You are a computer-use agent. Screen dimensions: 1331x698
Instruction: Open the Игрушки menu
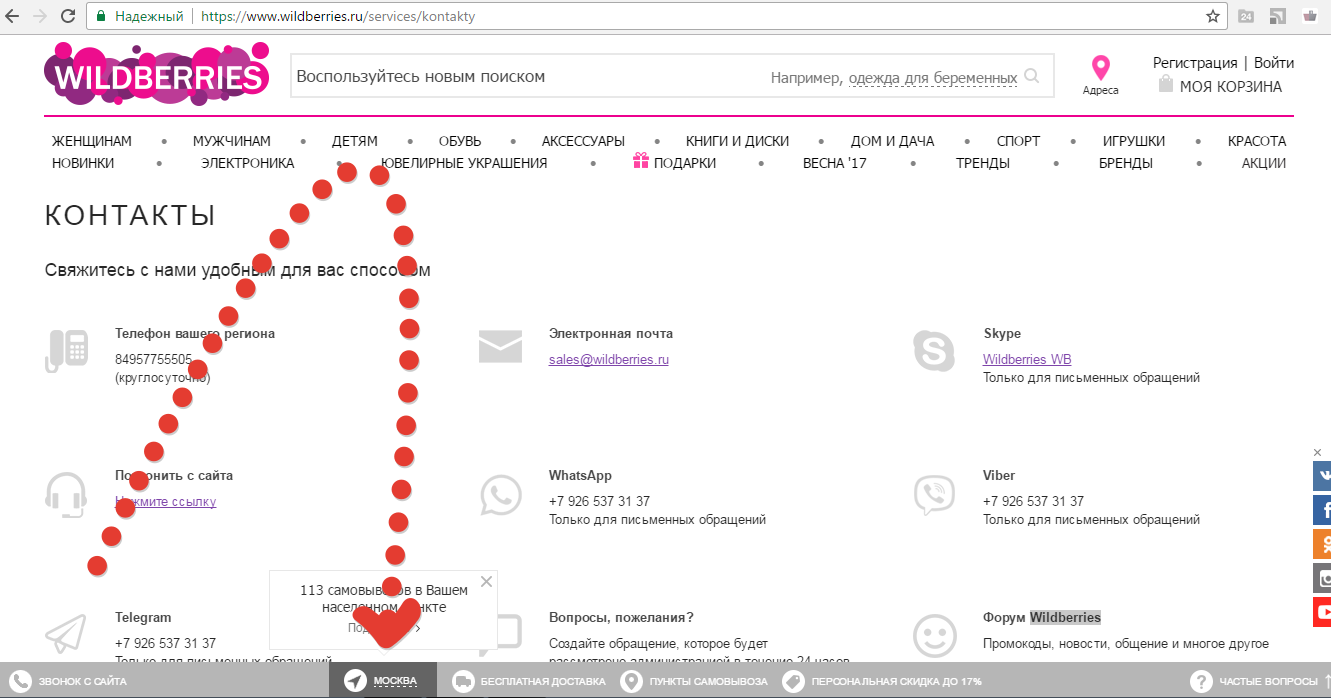(1134, 141)
